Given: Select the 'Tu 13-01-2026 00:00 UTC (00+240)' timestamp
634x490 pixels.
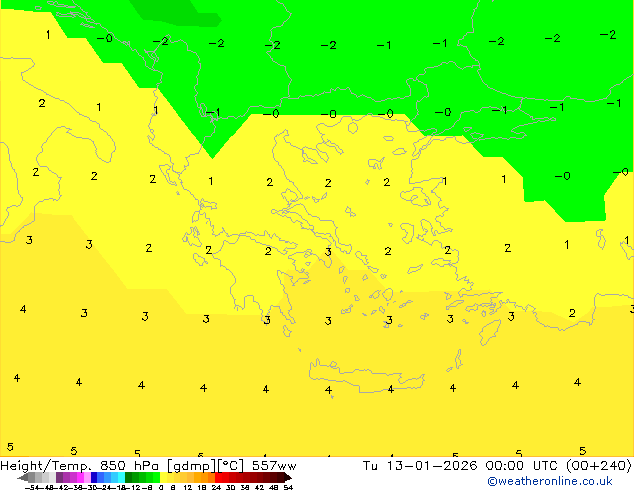Looking at the screenshot, I should (x=497, y=466).
